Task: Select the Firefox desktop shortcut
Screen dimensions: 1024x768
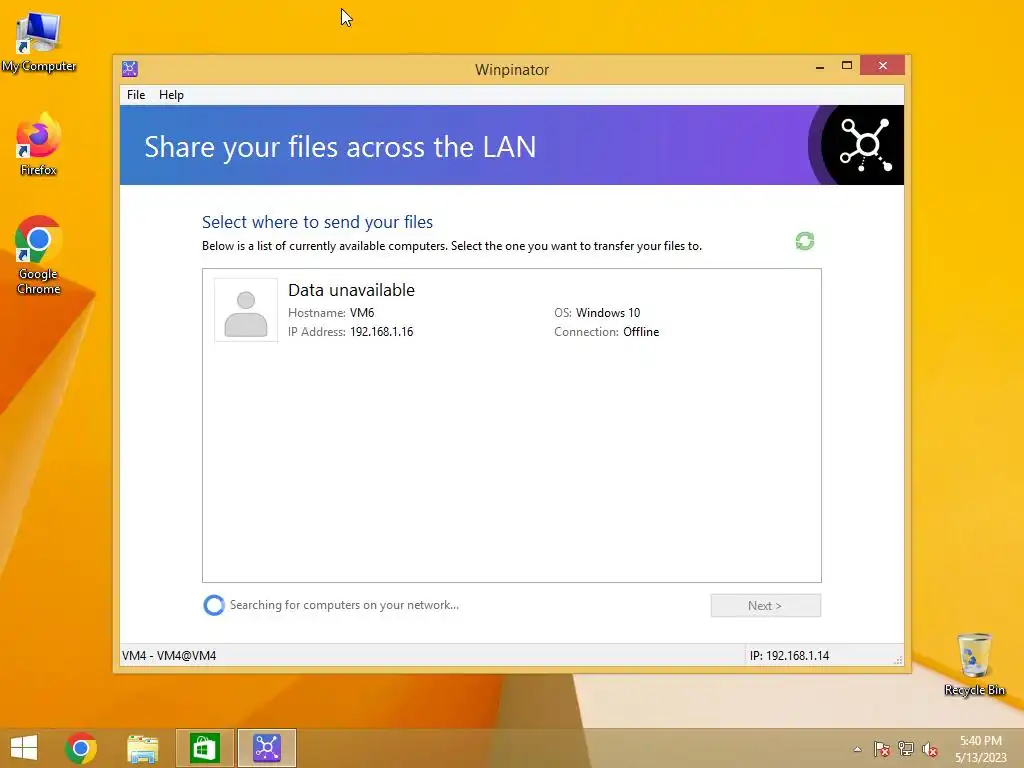Action: click(39, 145)
